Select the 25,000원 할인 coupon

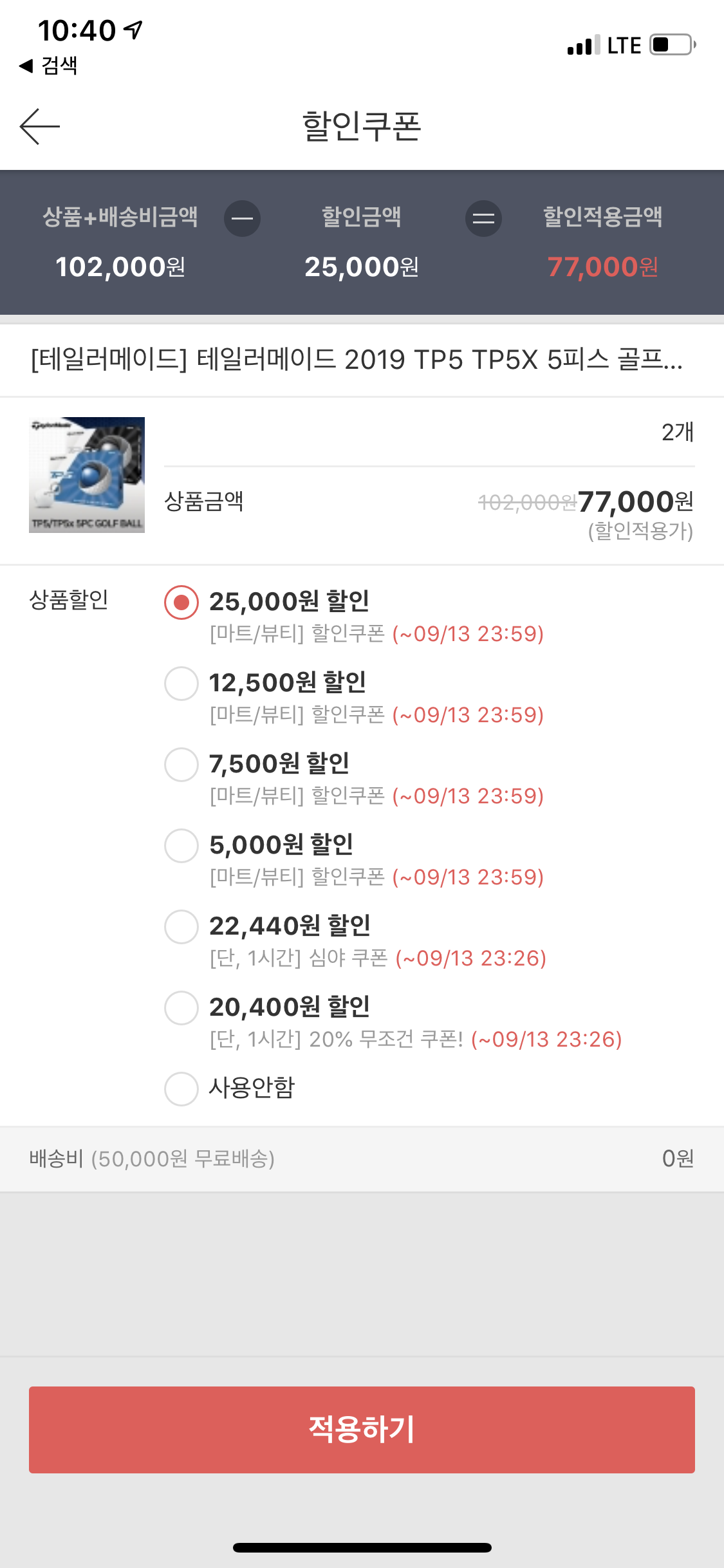(181, 602)
